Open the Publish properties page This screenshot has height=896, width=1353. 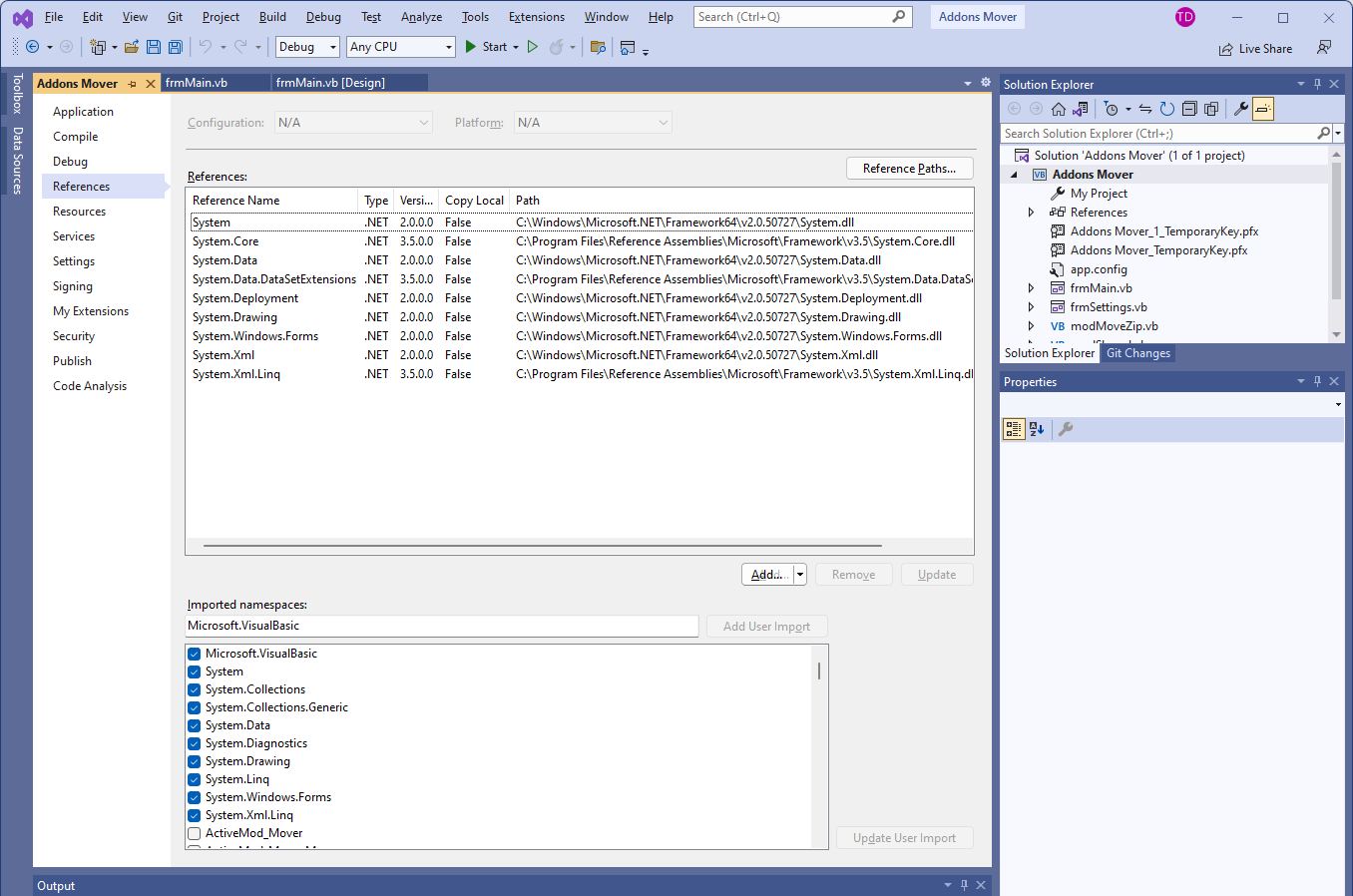click(72, 361)
